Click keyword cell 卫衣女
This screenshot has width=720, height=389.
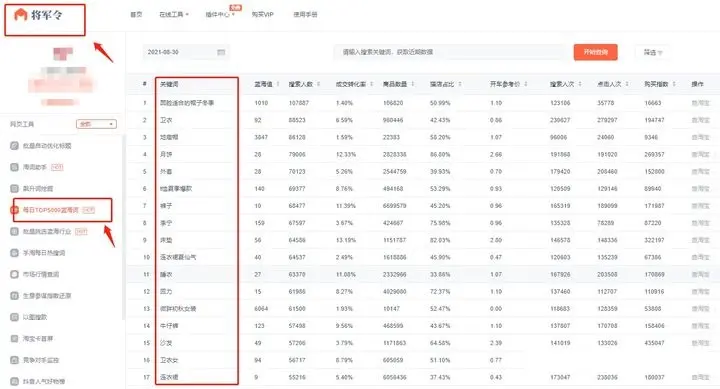point(169,360)
